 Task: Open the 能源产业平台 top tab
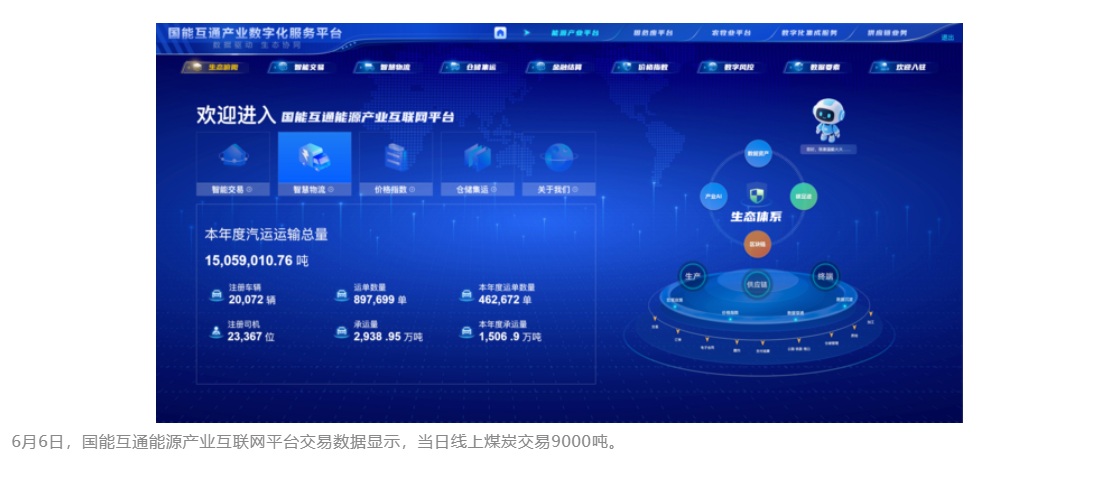574,33
